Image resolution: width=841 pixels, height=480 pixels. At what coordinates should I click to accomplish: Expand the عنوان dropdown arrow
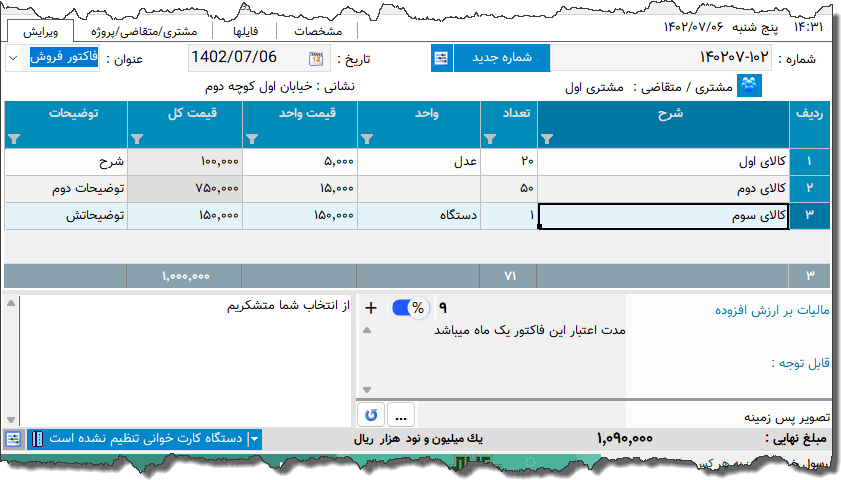pos(14,58)
